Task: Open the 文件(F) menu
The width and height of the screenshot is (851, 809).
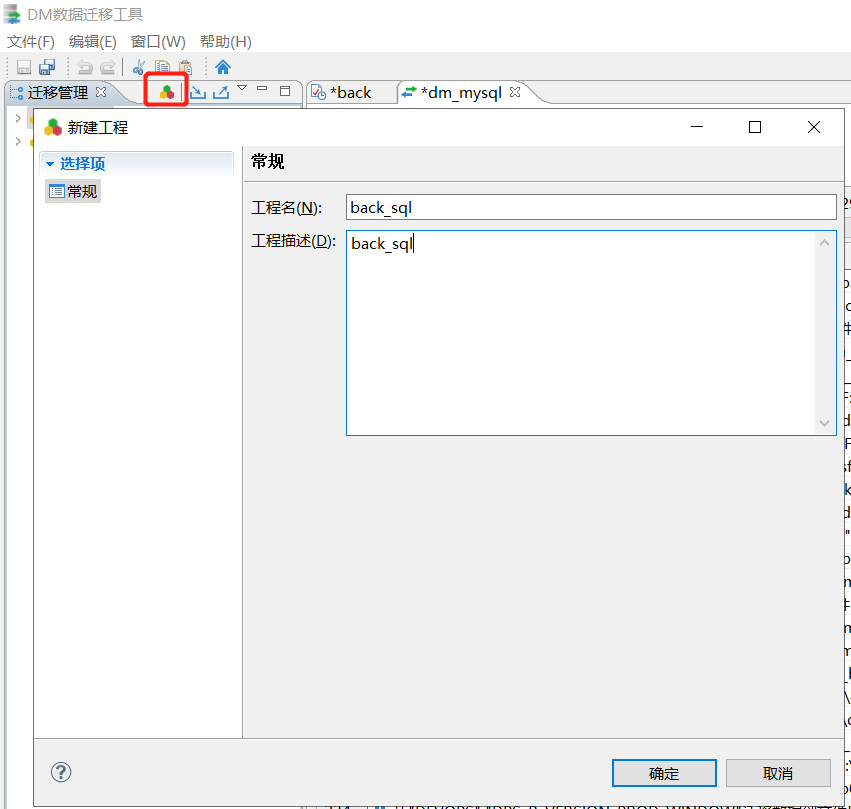Action: 29,41
